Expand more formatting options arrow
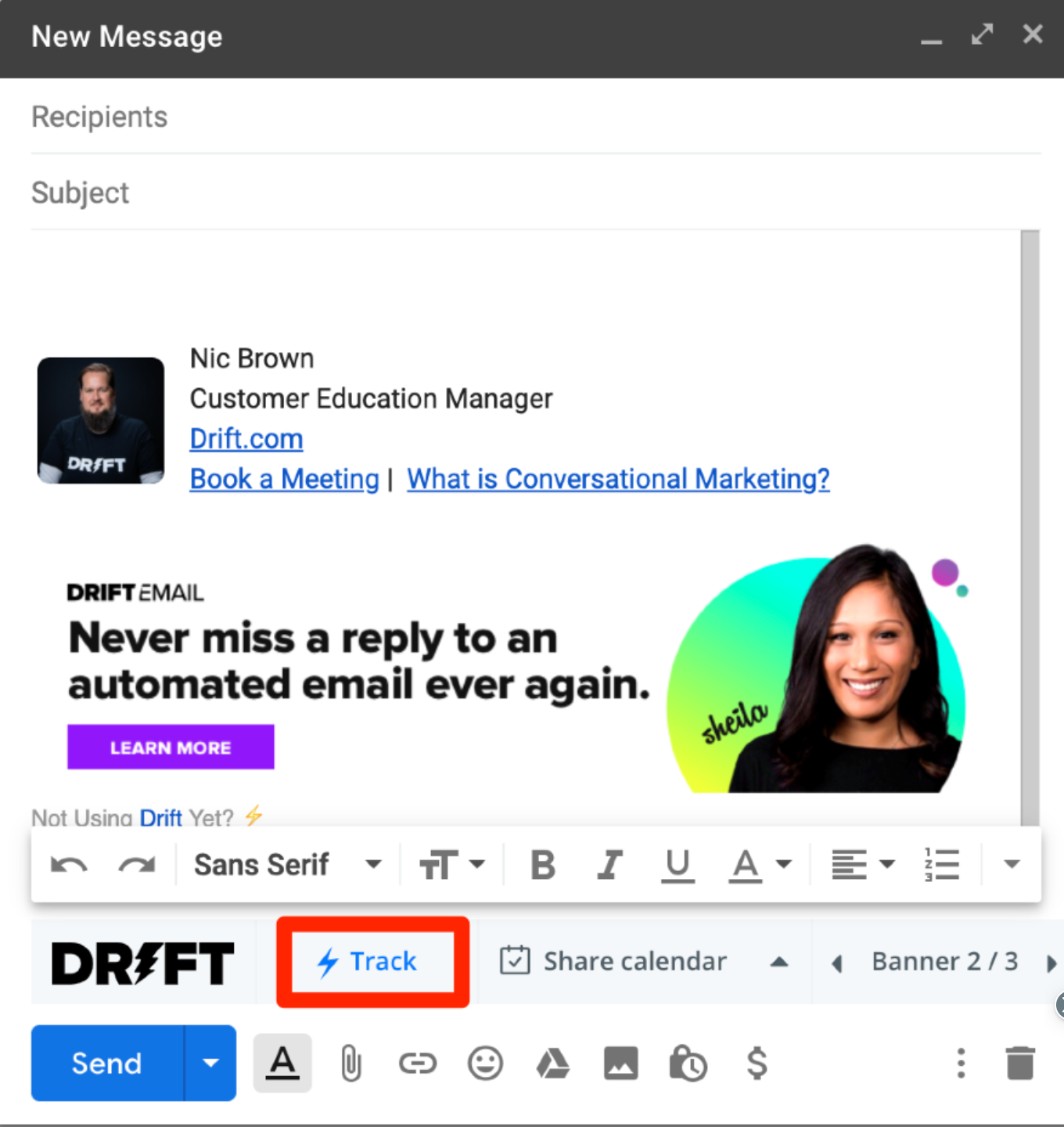This screenshot has width=1064, height=1127. [x=1012, y=864]
